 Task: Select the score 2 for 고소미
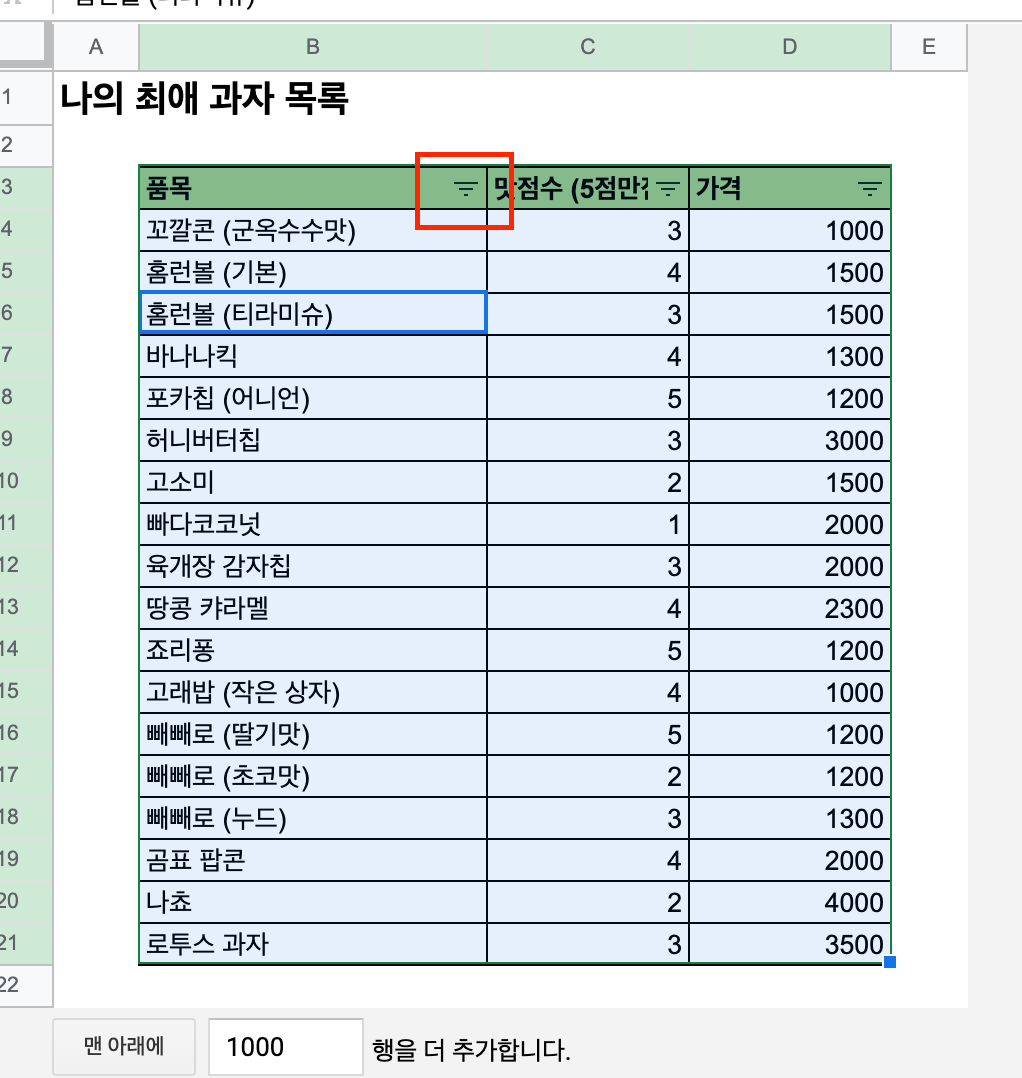[588, 482]
